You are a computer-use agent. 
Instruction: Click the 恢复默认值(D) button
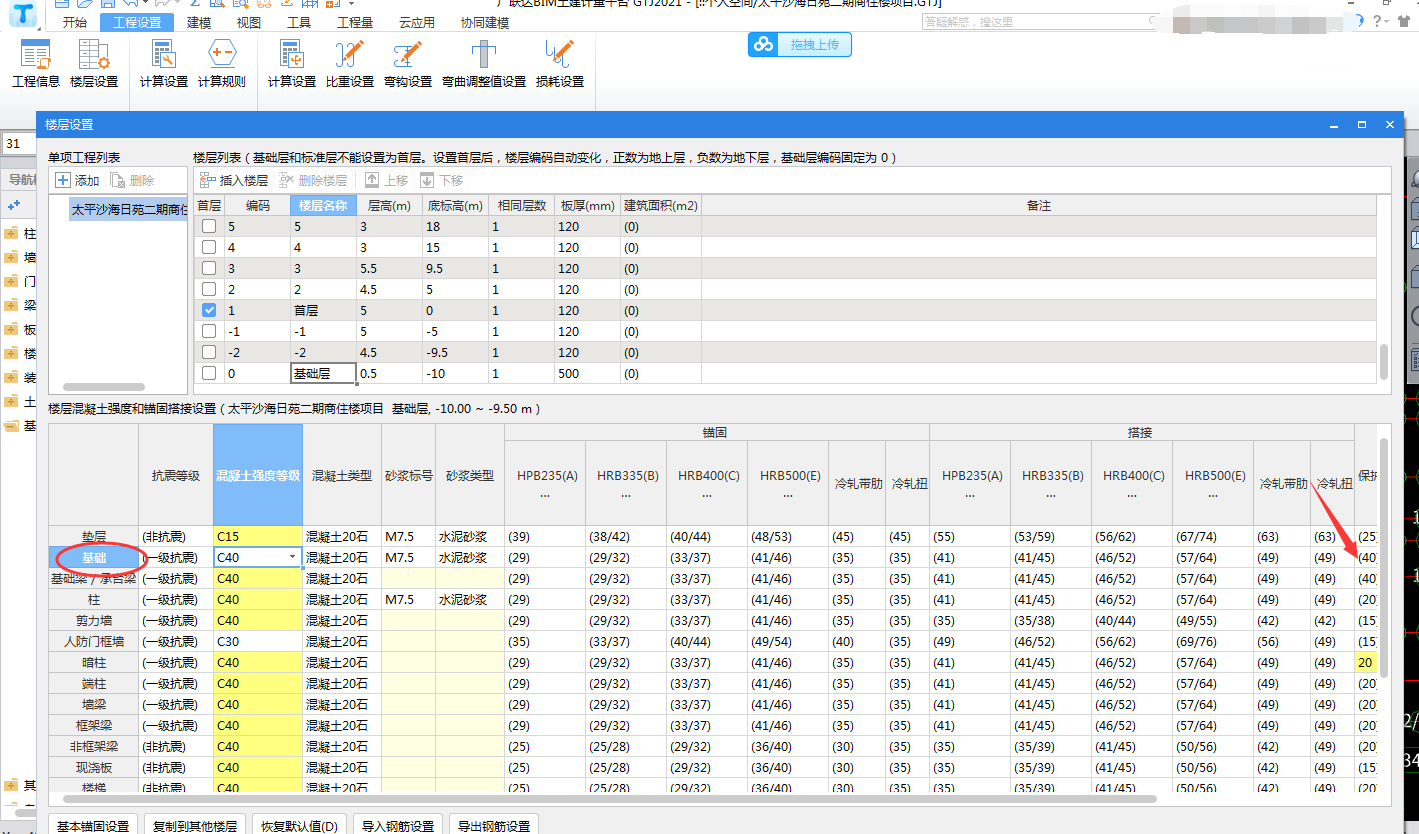tap(299, 825)
